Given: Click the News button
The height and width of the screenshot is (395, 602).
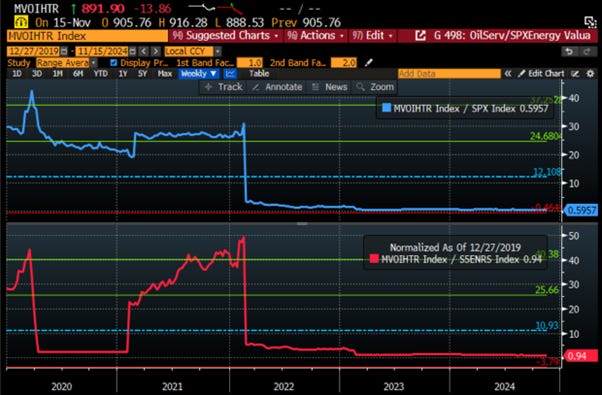Looking at the screenshot, I should click(x=330, y=87).
